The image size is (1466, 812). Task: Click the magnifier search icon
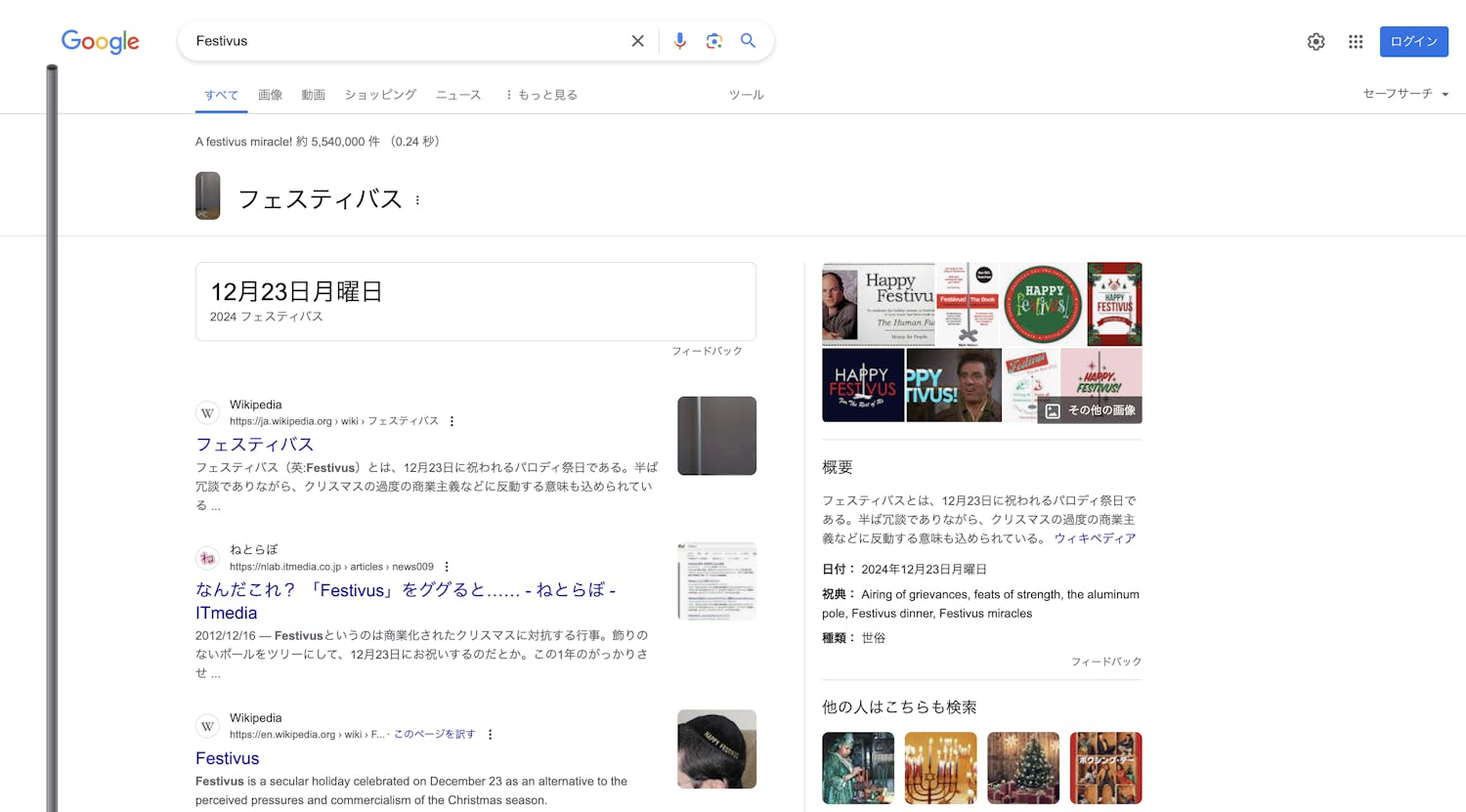[748, 41]
